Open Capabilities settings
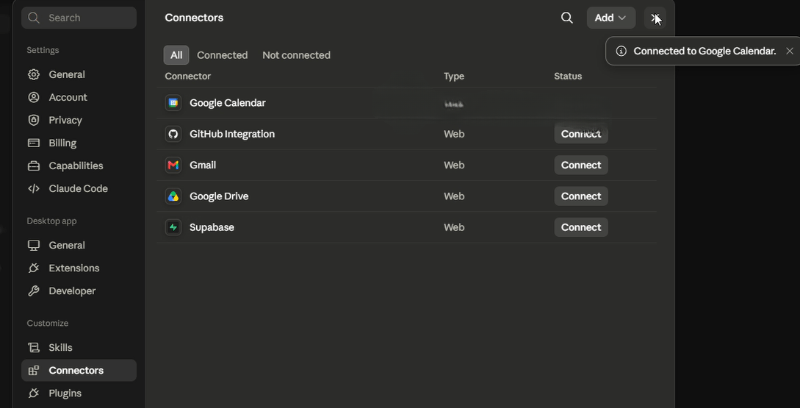Image resolution: width=800 pixels, height=408 pixels. point(79,166)
